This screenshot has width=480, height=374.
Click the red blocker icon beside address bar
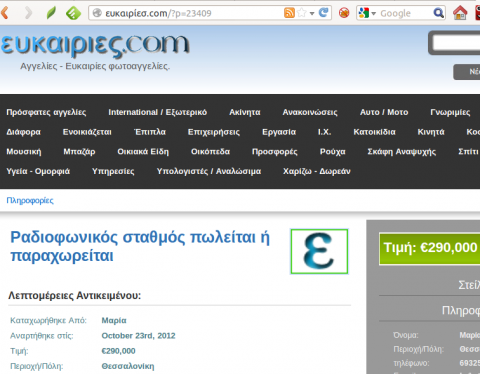pyautogui.click(x=344, y=13)
